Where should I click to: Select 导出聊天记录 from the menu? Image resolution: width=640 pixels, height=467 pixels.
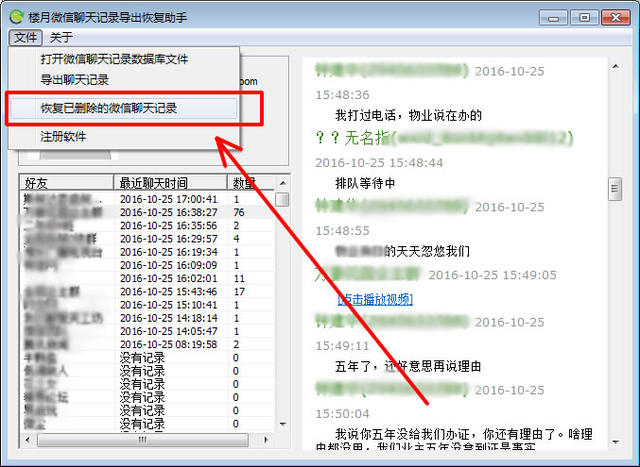coord(75,80)
